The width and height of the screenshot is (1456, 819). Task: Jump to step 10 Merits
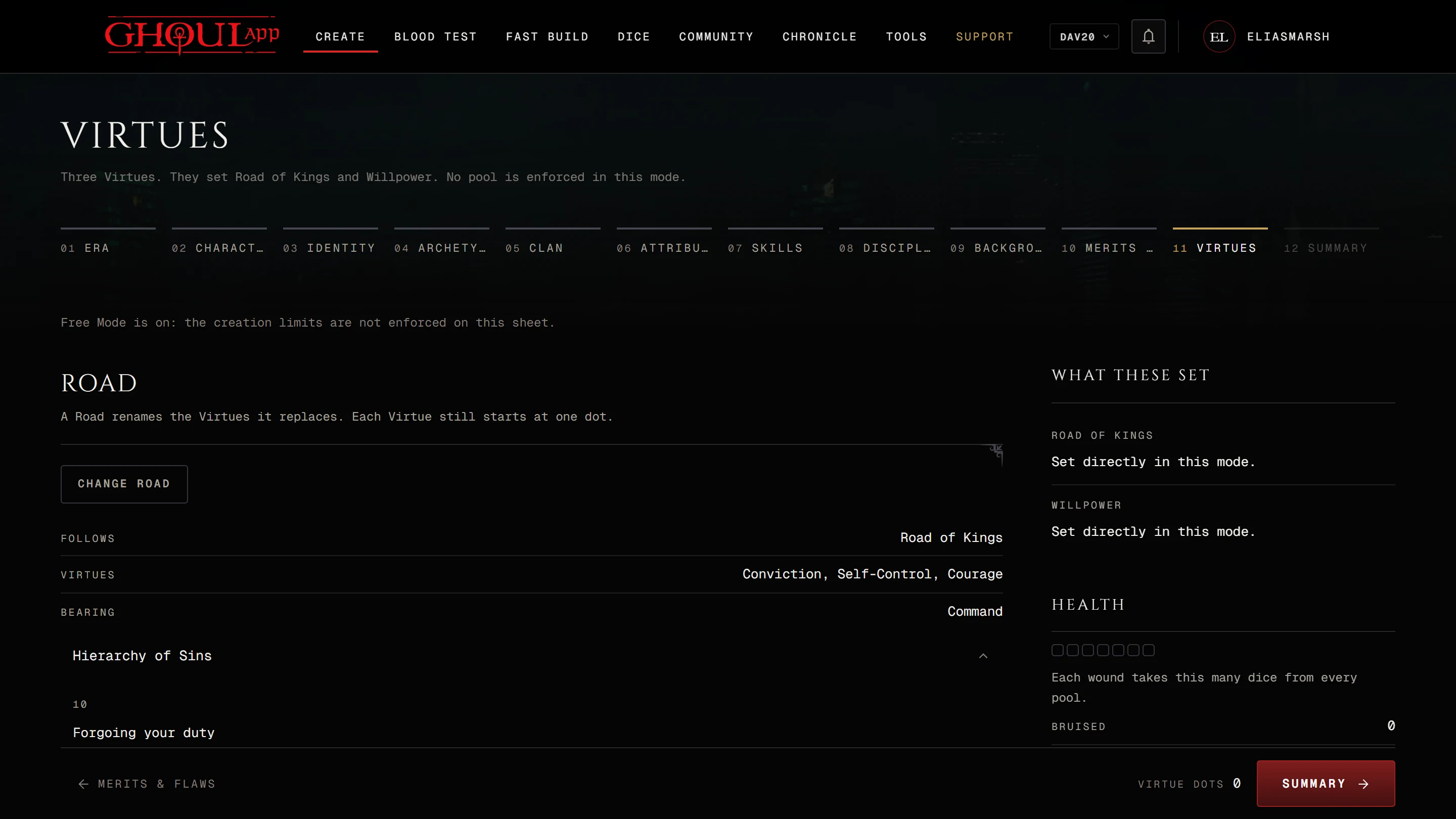pyautogui.click(x=1109, y=242)
